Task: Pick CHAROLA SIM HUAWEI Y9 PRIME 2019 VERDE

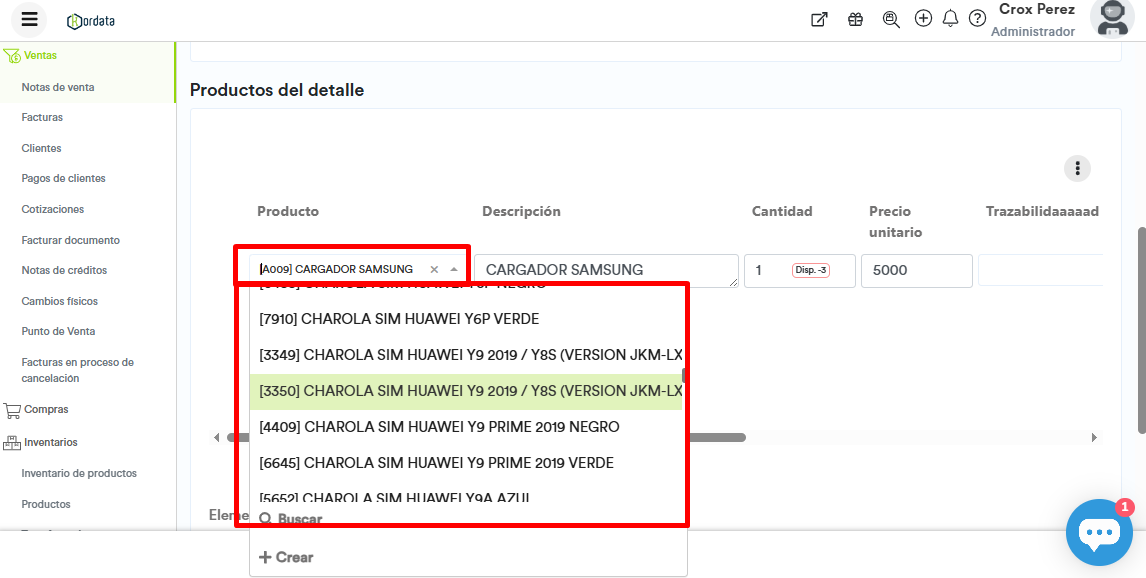Action: 436,463
